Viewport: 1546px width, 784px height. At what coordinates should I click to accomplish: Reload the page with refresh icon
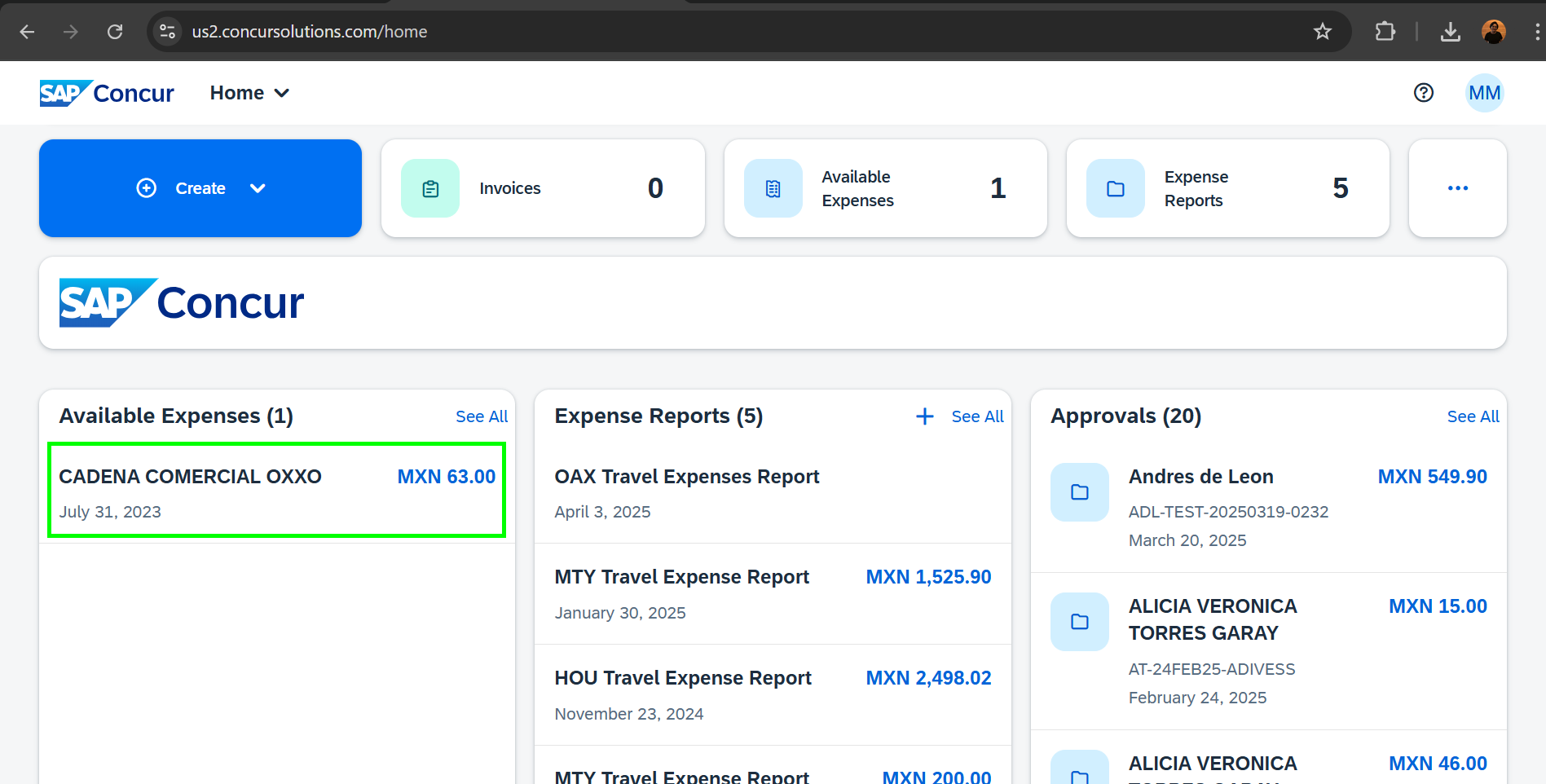click(x=115, y=32)
